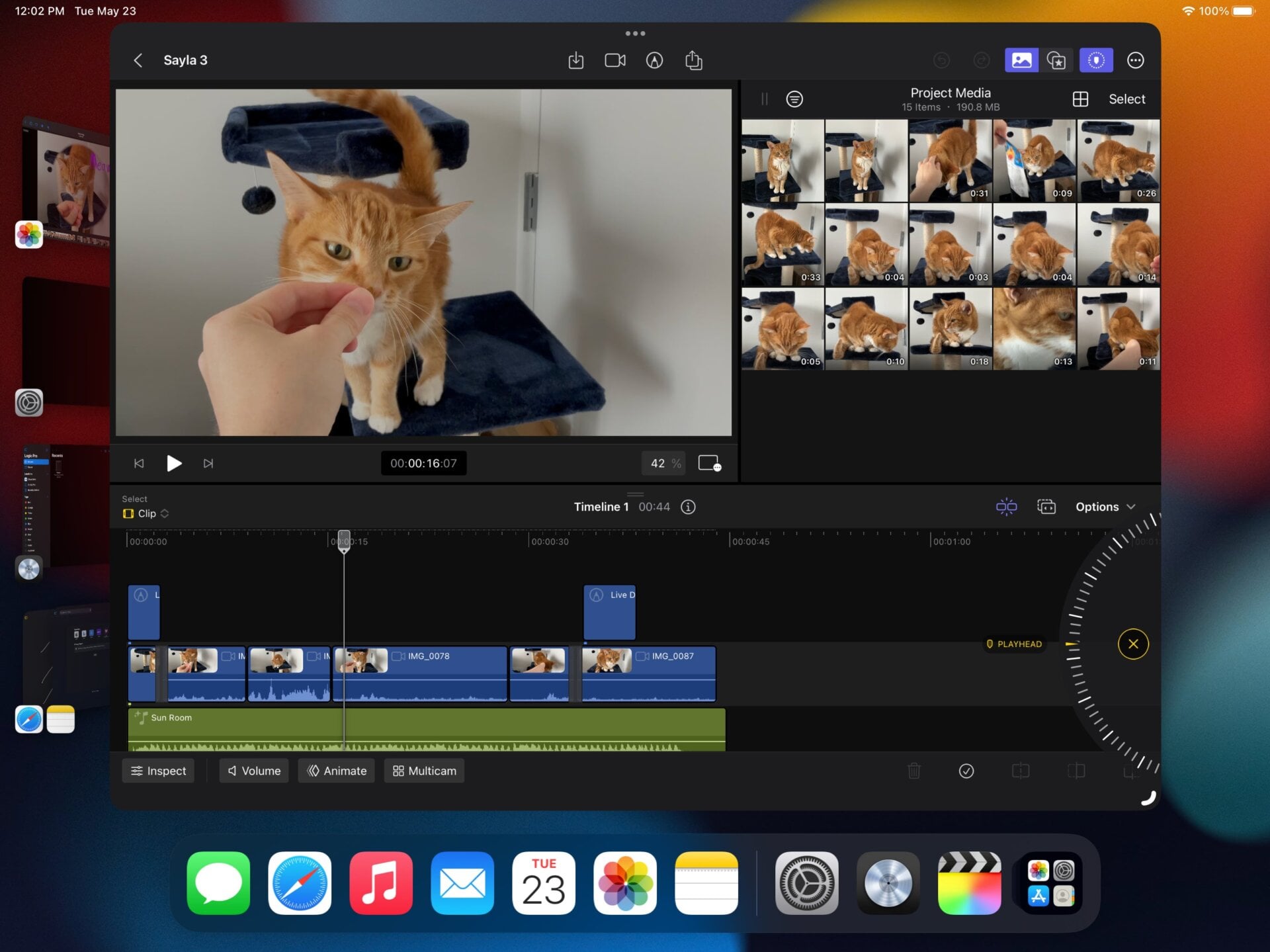The height and width of the screenshot is (952, 1270).
Task: Share the project using the export icon
Action: tap(693, 60)
